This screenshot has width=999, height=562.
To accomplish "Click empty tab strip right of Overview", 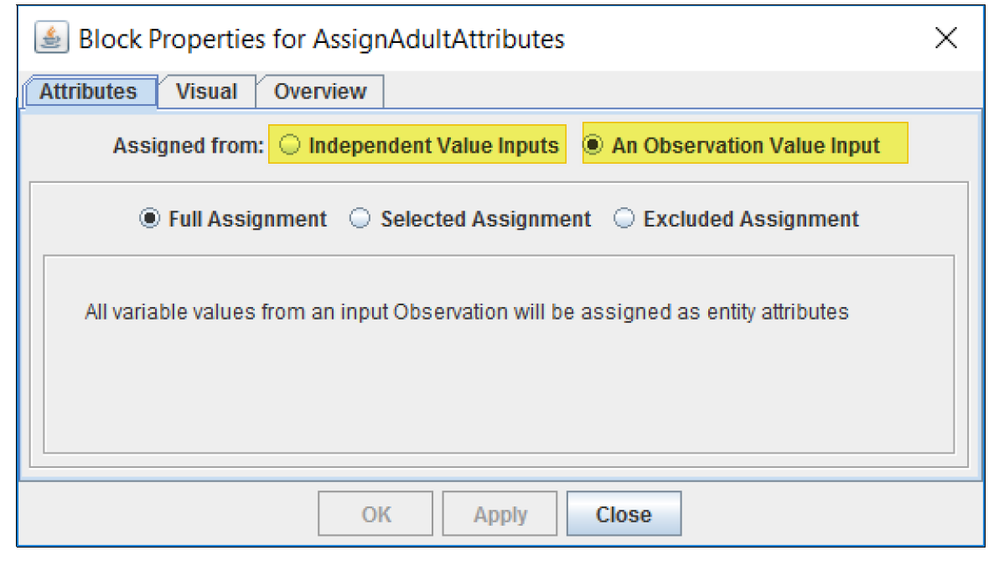I will coord(680,91).
